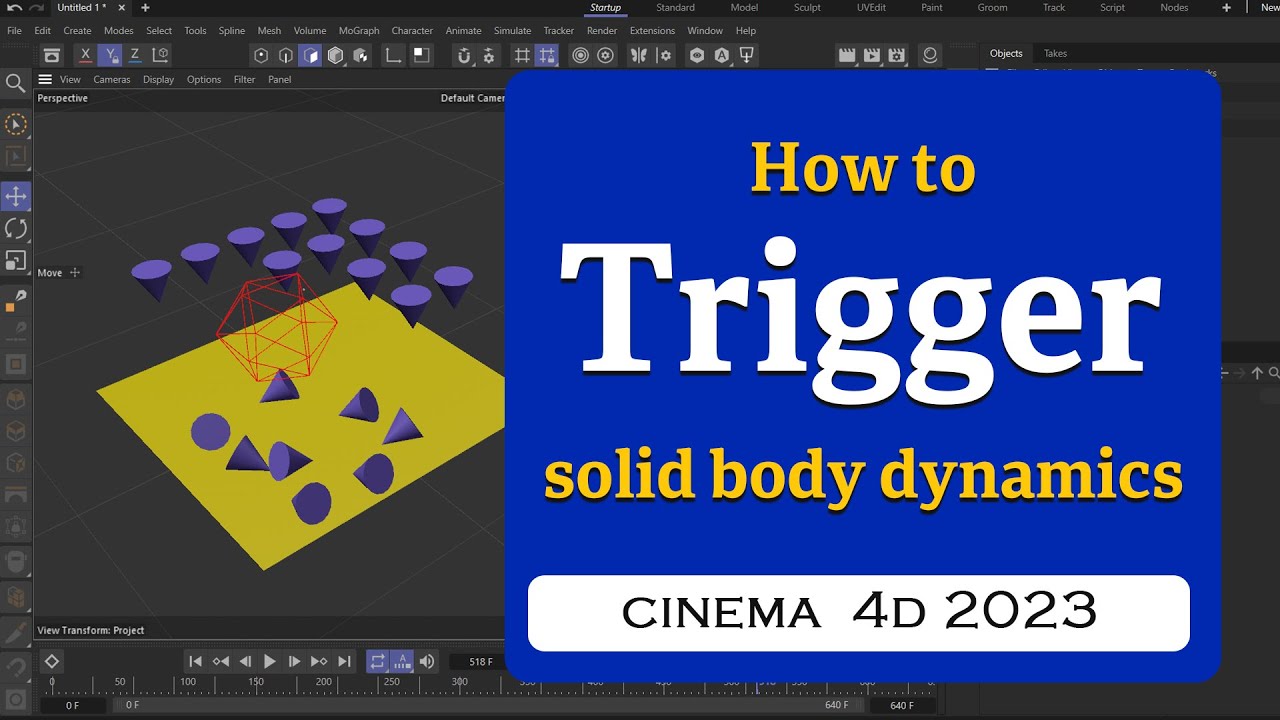Open the viewport Cameras menu
This screenshot has height=720, width=1280.
tap(112, 79)
